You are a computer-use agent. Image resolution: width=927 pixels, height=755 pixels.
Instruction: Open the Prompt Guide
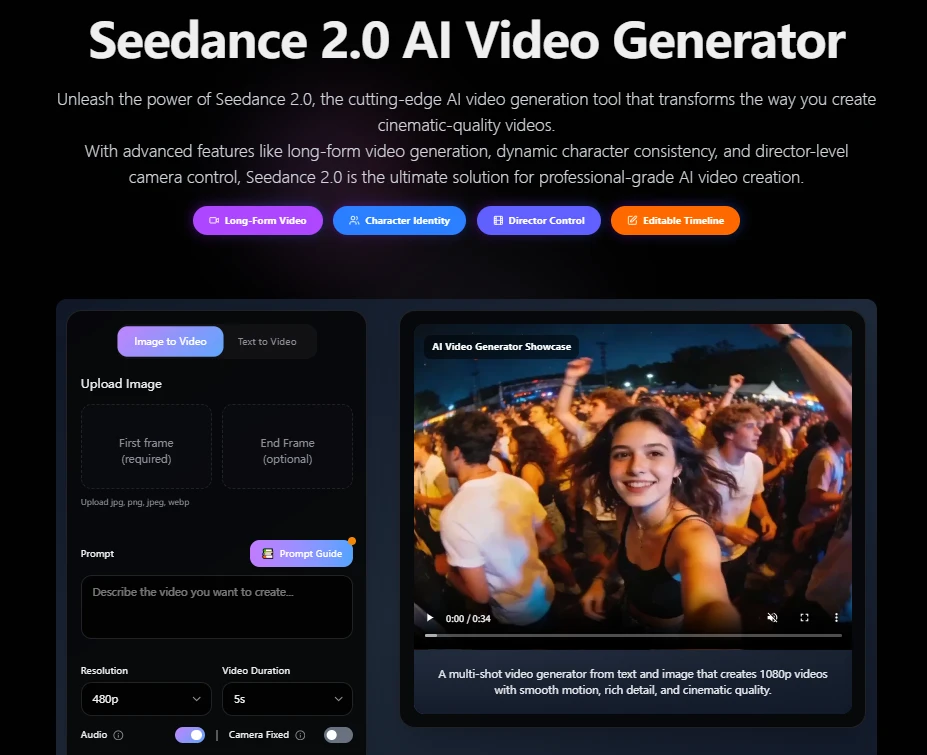[301, 553]
